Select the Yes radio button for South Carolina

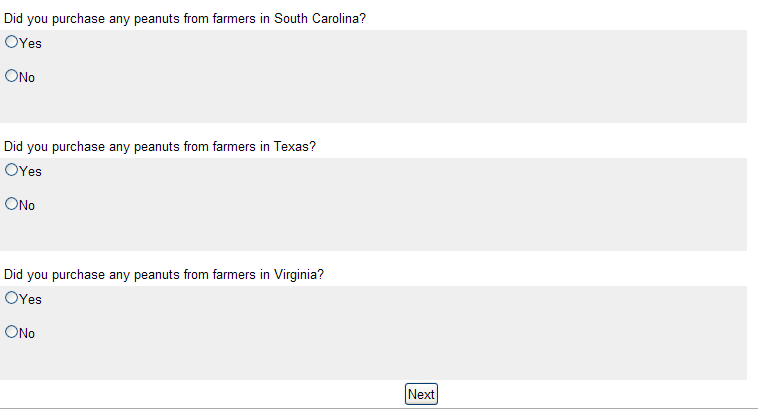tap(12, 42)
